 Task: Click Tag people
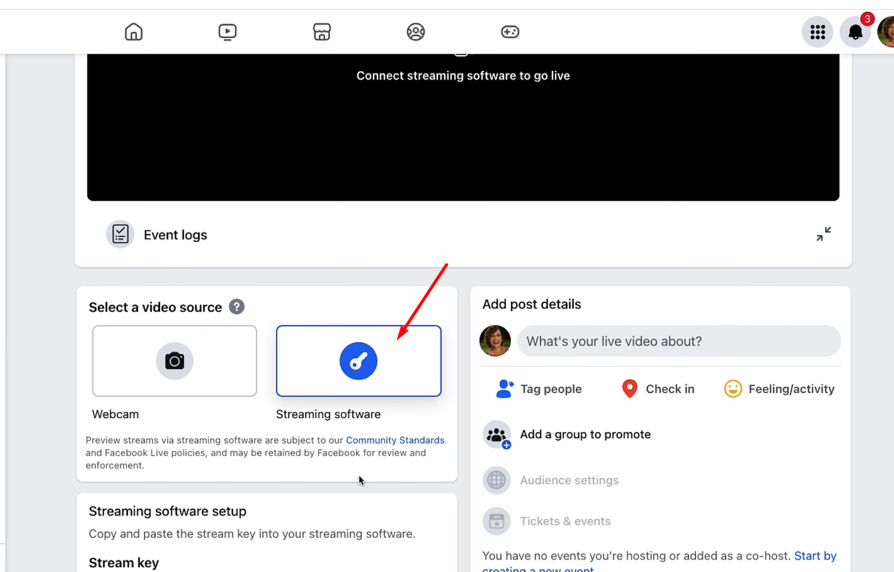(x=539, y=389)
